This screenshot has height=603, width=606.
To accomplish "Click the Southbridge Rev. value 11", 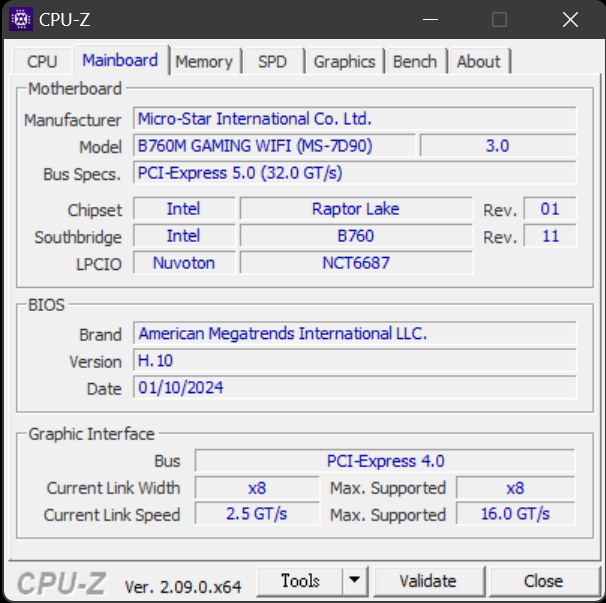I will pyautogui.click(x=550, y=236).
